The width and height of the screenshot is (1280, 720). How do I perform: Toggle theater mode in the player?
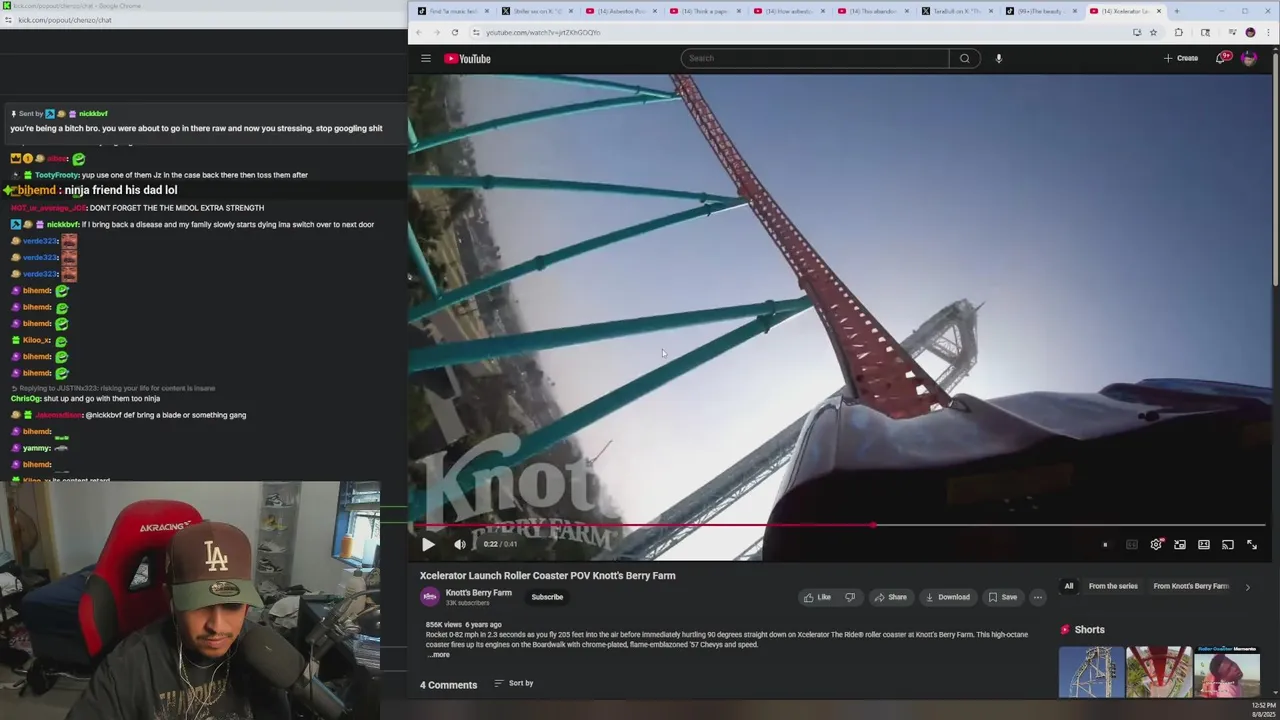(x=1204, y=545)
